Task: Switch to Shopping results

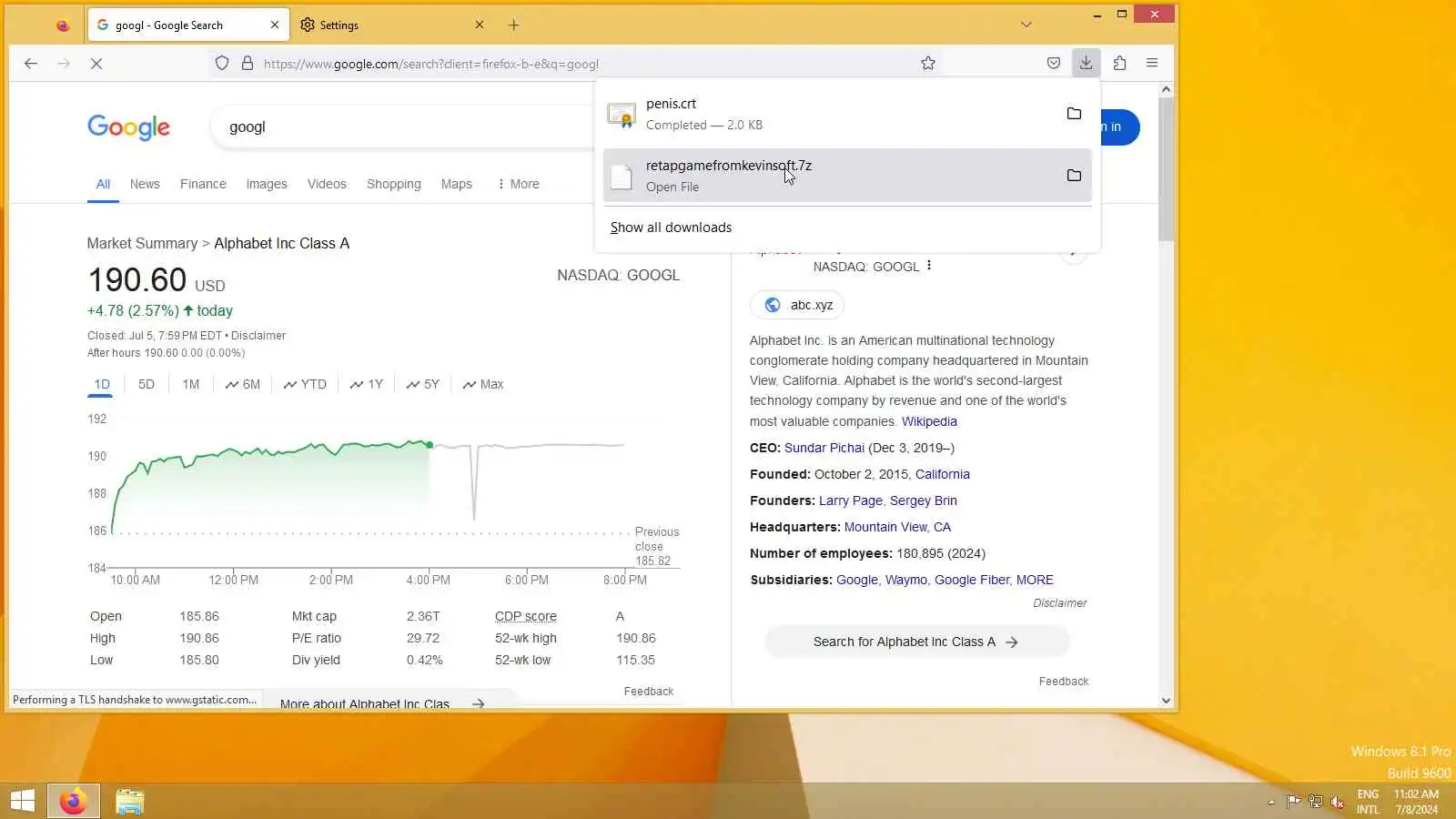Action: 394,184
